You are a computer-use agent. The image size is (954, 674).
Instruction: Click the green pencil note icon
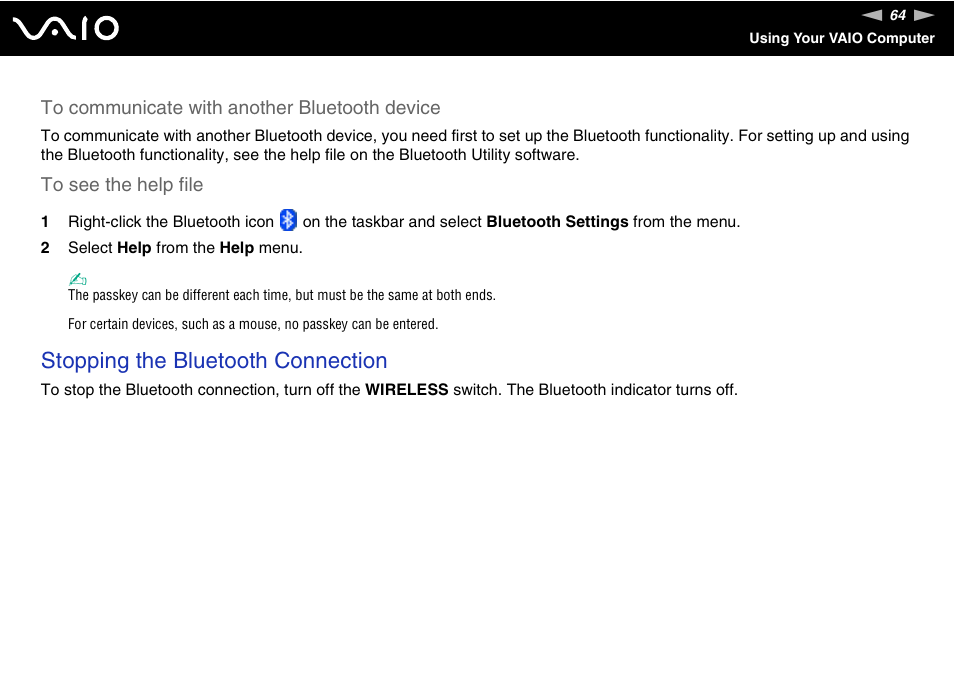77,279
